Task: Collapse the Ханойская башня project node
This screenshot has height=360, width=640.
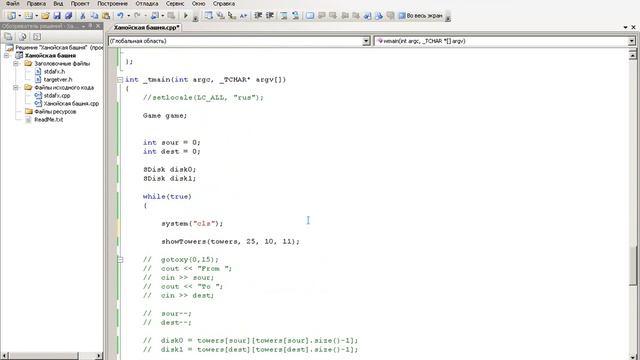Action: 7,56
